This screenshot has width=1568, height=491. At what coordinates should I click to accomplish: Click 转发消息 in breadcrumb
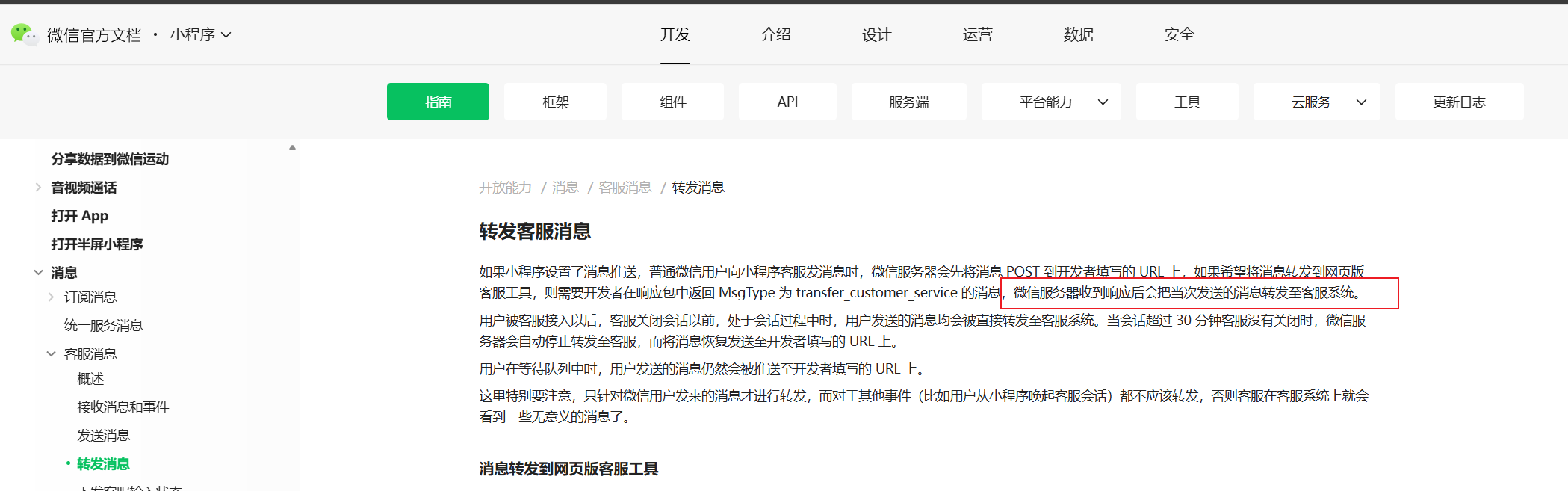coord(698,188)
